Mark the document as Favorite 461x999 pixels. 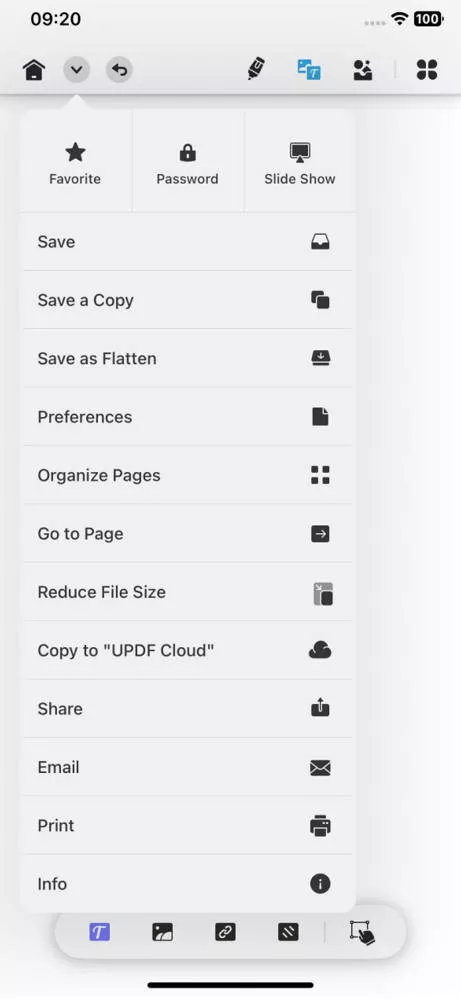(x=75, y=163)
